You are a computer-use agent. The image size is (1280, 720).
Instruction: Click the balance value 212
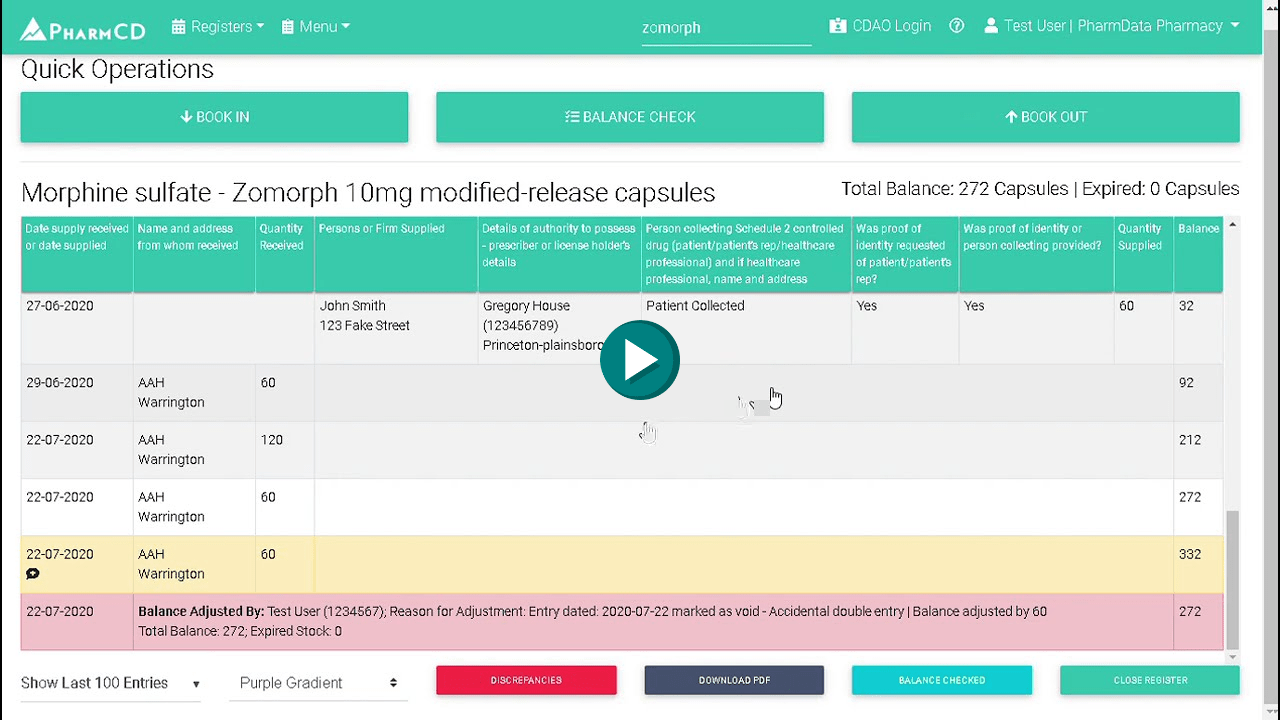click(x=1190, y=440)
